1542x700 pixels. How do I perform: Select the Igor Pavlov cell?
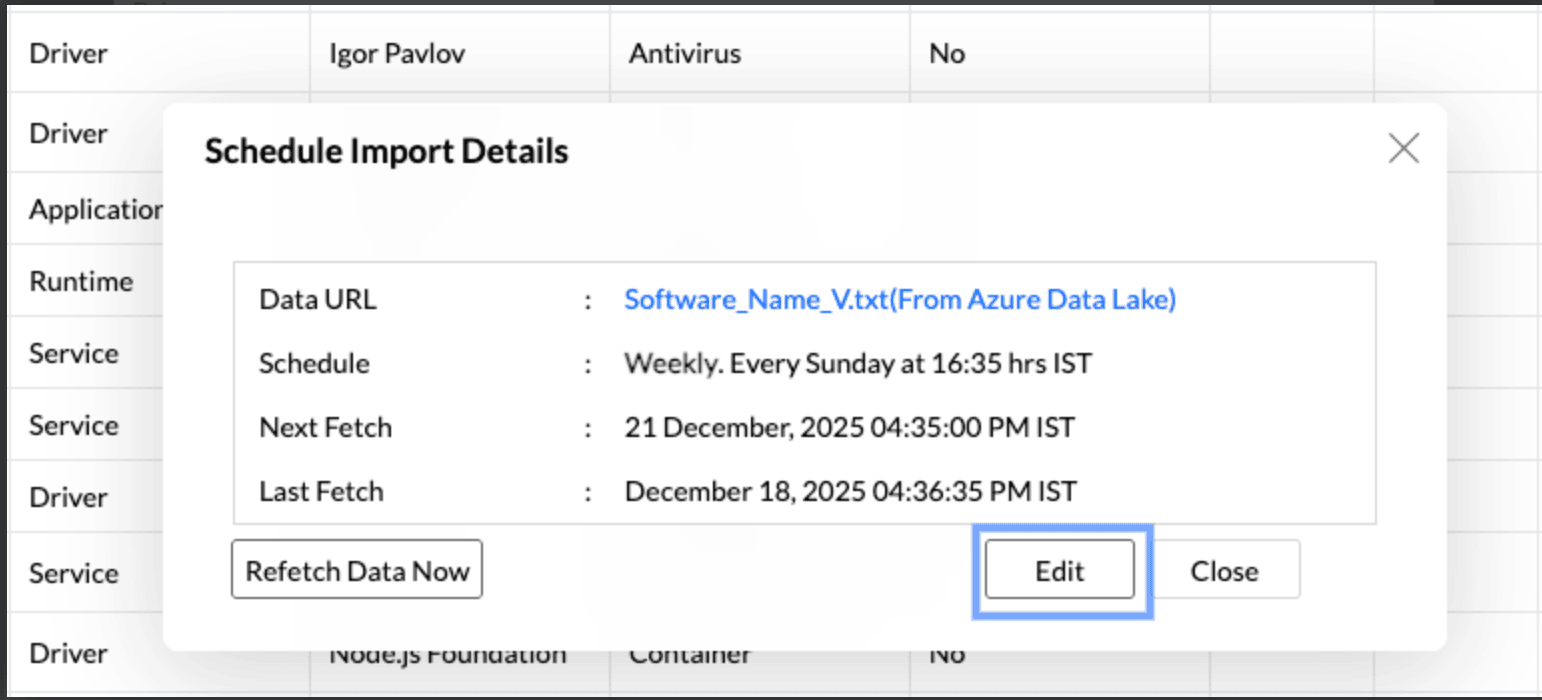pyautogui.click(x=397, y=53)
